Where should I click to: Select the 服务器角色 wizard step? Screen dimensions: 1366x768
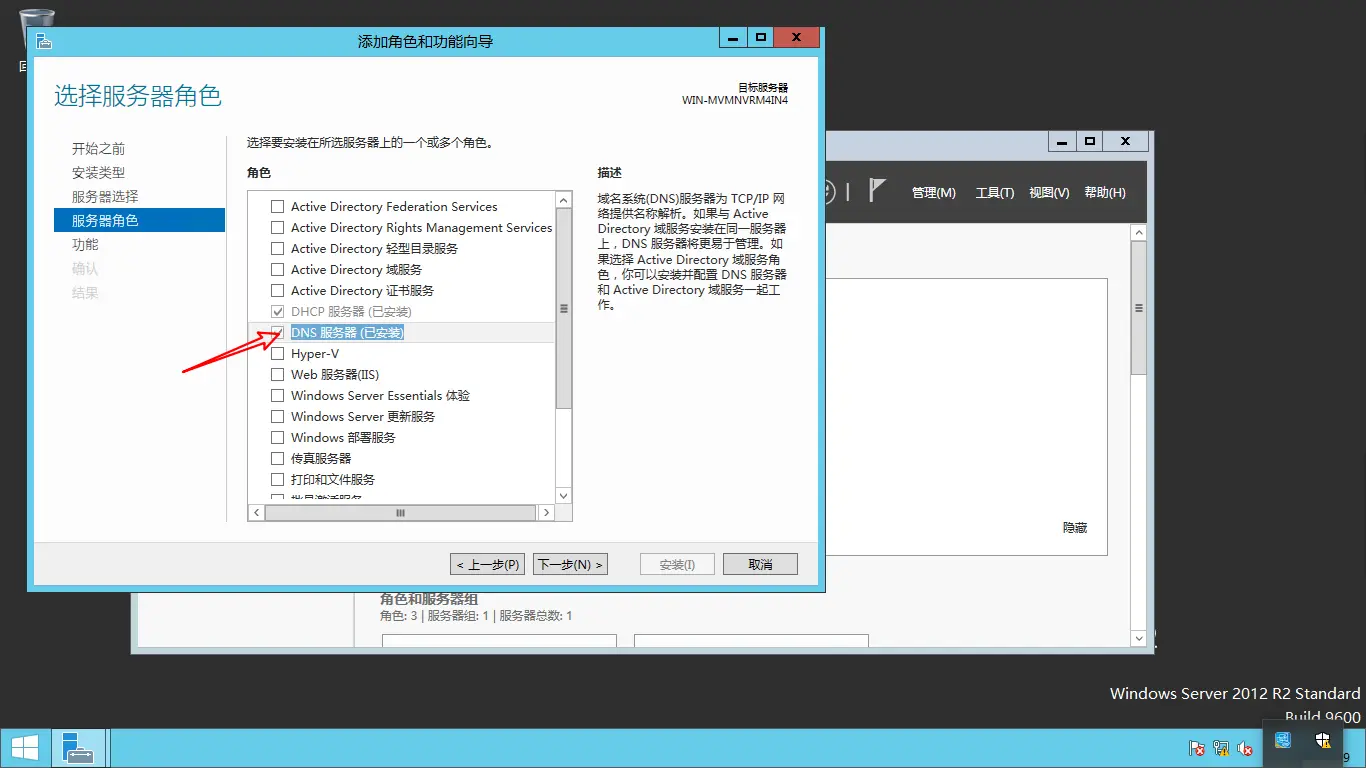[x=139, y=220]
